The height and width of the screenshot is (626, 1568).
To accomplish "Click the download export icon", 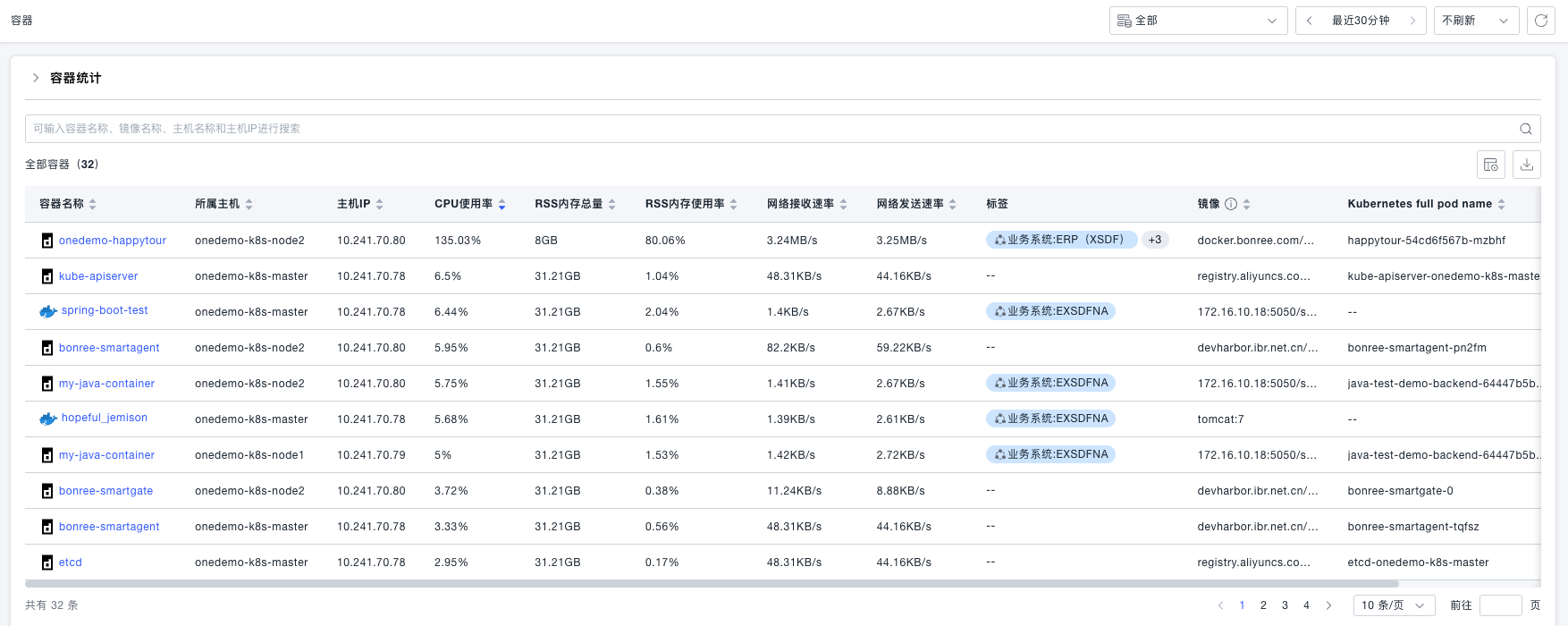I will pyautogui.click(x=1527, y=165).
